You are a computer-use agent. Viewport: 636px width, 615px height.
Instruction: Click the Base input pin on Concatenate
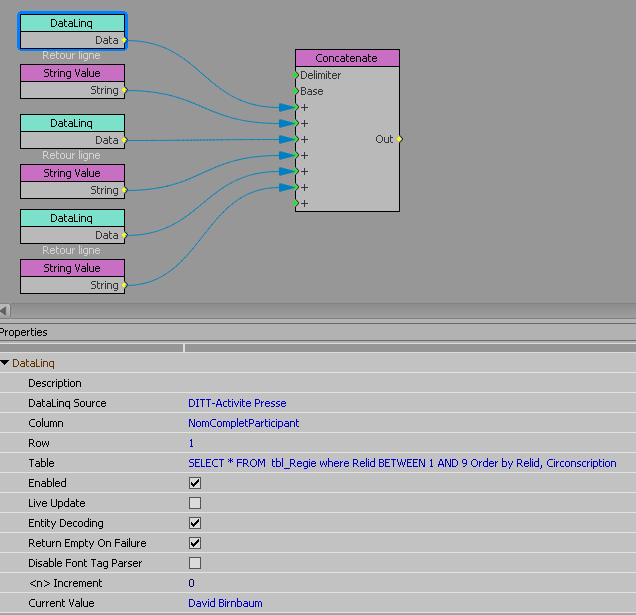pyautogui.click(x=296, y=91)
